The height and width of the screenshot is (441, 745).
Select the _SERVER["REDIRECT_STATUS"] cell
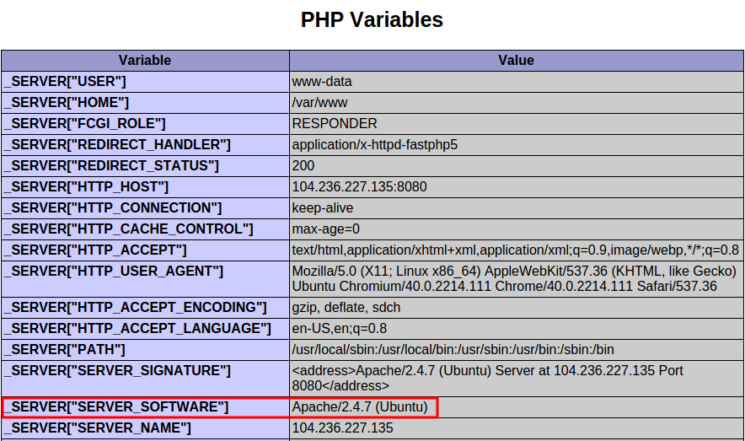point(145,166)
